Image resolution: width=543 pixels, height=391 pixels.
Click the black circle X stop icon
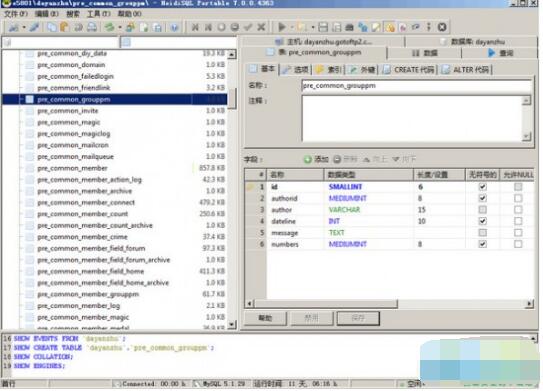(442, 27)
